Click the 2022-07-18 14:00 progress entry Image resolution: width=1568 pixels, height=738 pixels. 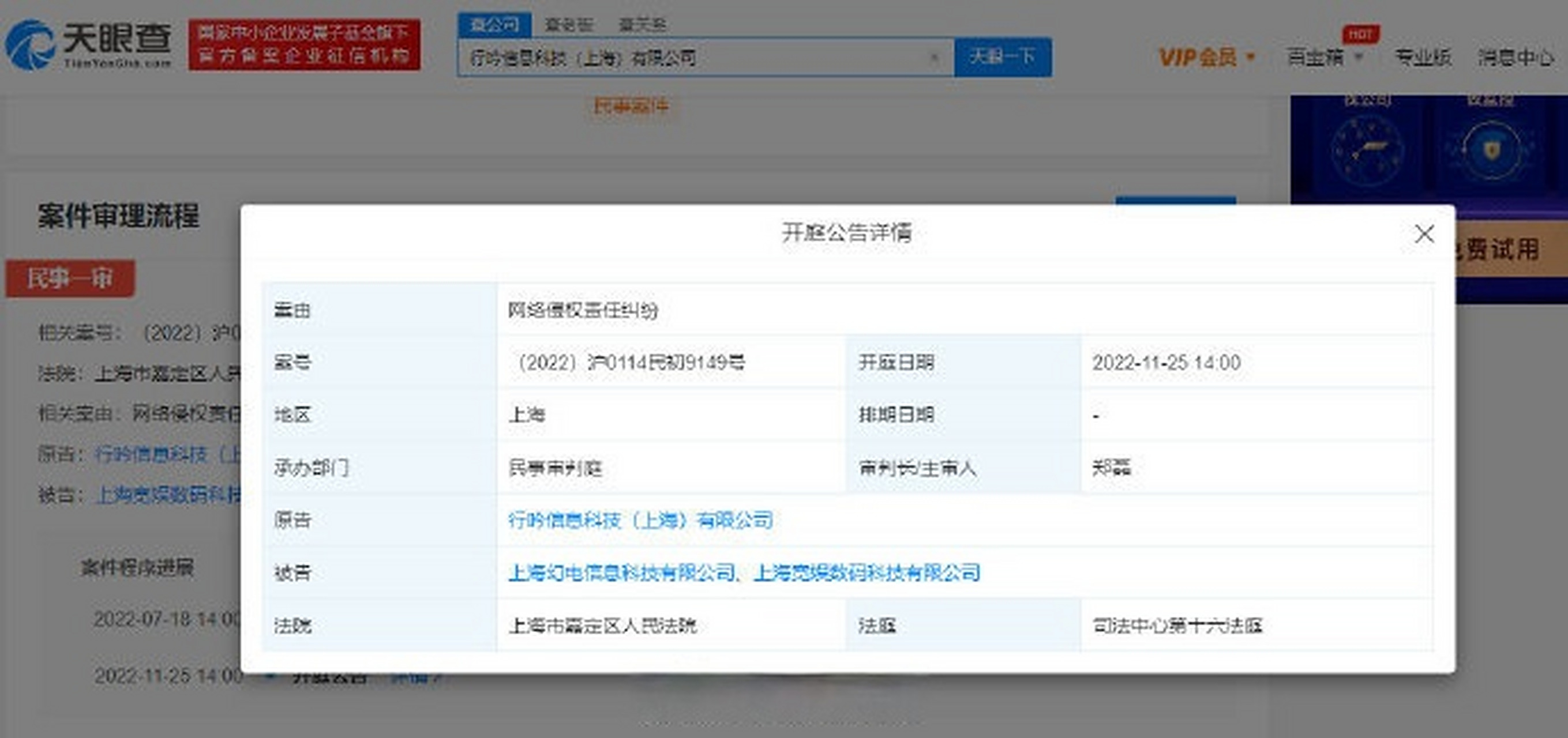point(167,619)
